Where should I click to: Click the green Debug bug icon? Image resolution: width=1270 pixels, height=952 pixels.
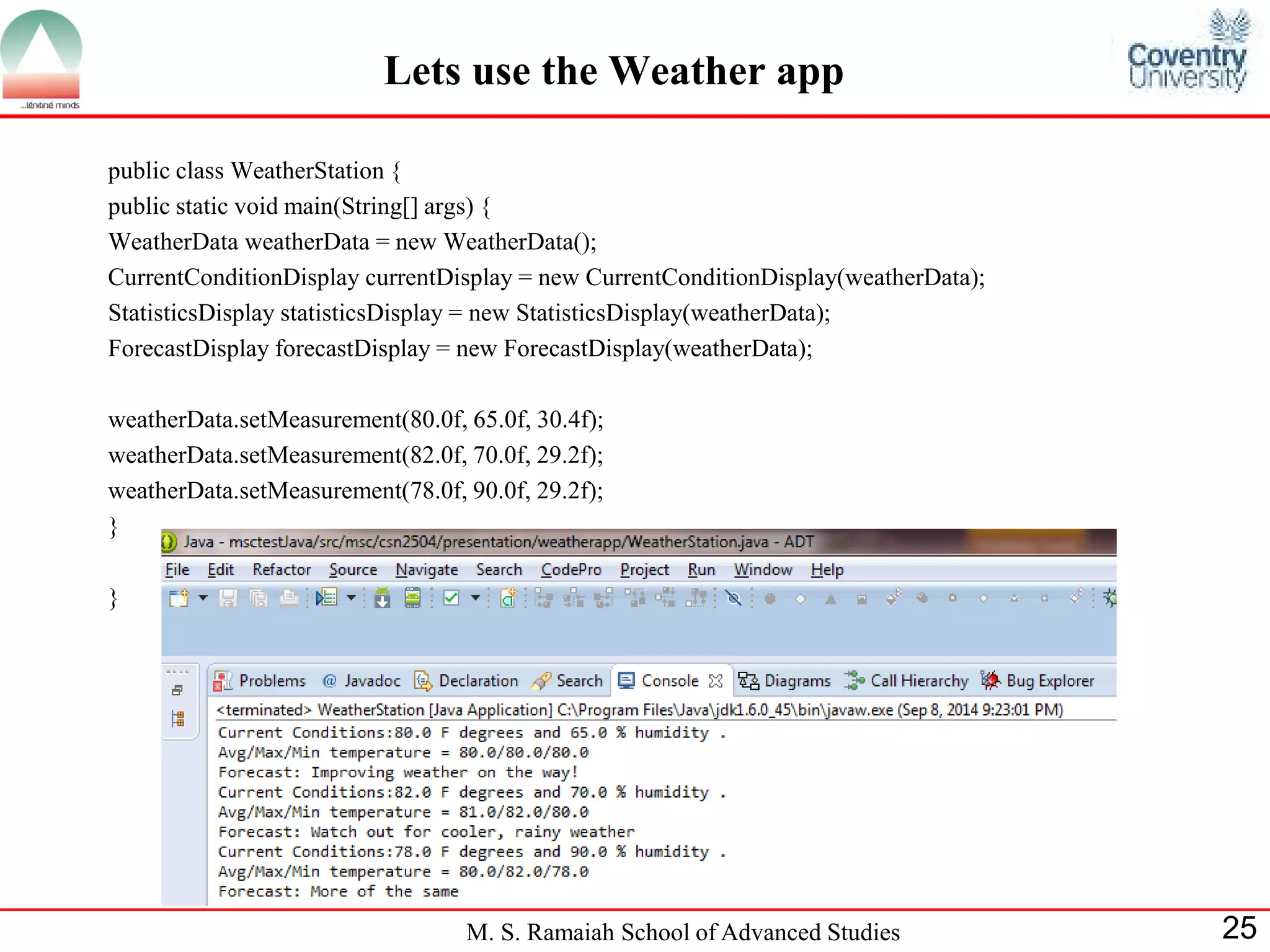1109,598
